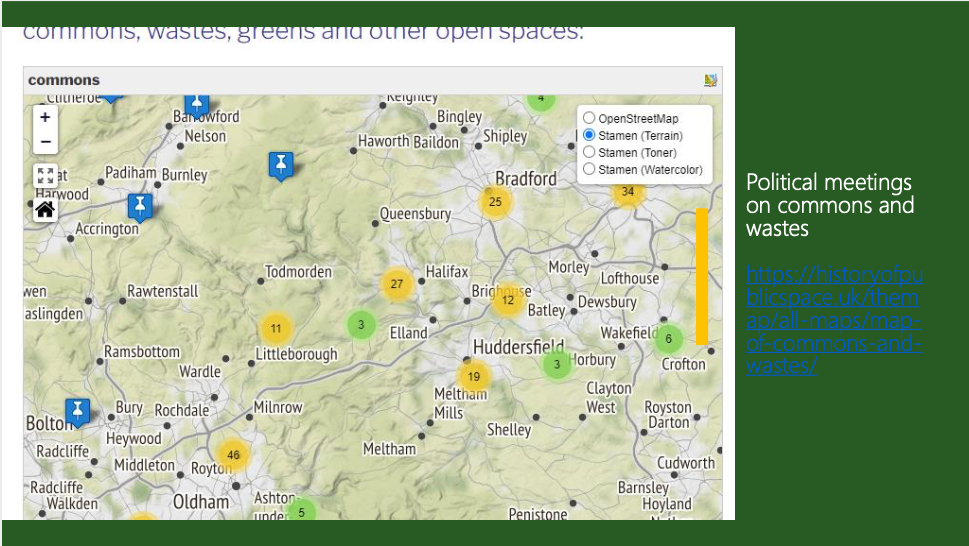Viewport: 969px width, 546px height.
Task: Expand the 27 cluster west of Halifax
Action: pos(397,284)
